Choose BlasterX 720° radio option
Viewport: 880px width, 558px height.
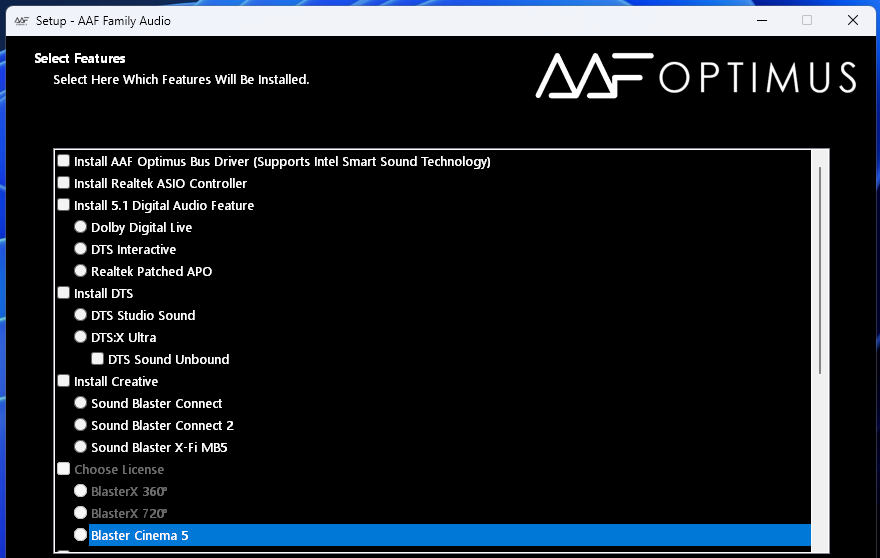pyautogui.click(x=80, y=513)
